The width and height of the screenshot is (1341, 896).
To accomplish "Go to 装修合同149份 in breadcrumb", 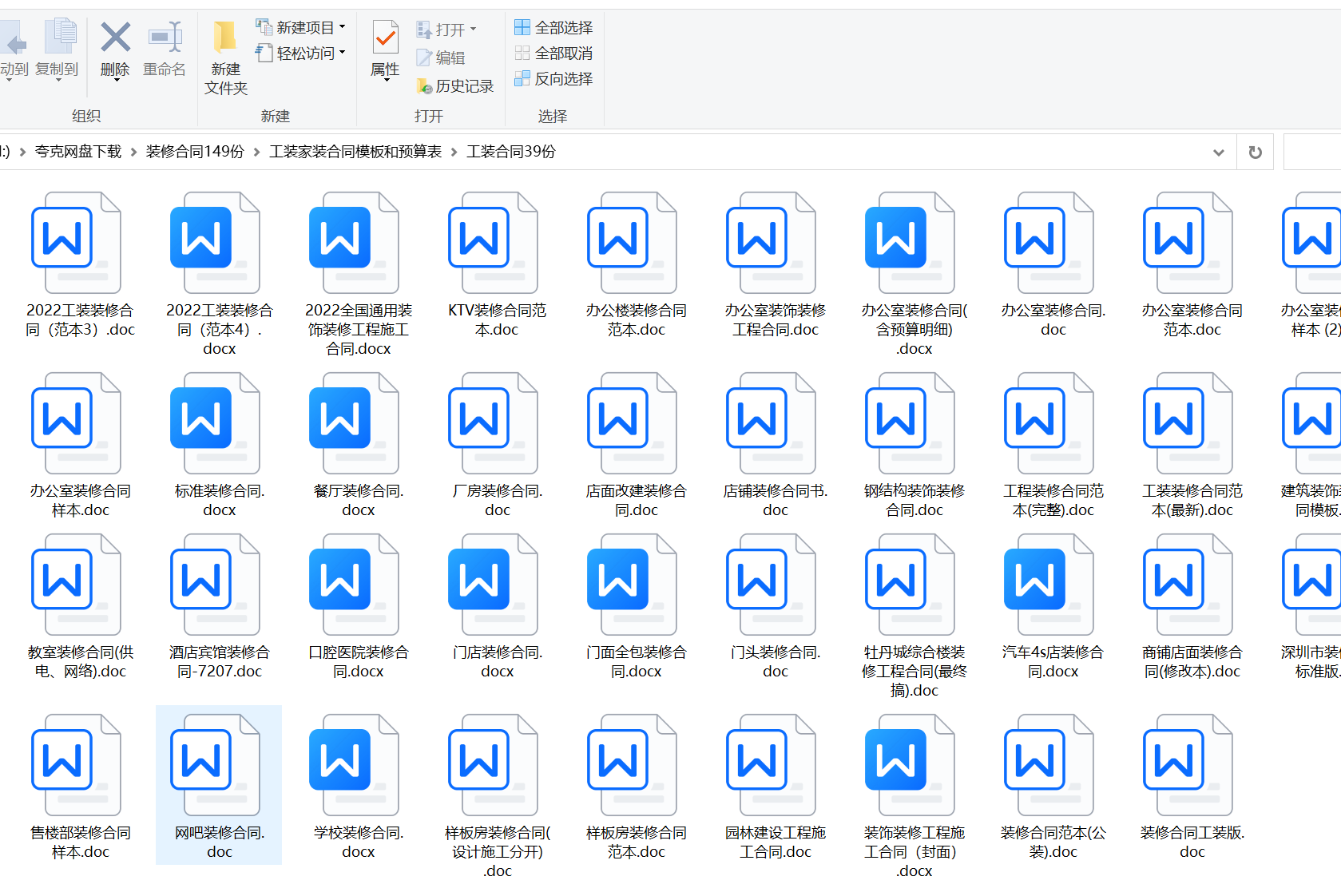I will coord(195,152).
